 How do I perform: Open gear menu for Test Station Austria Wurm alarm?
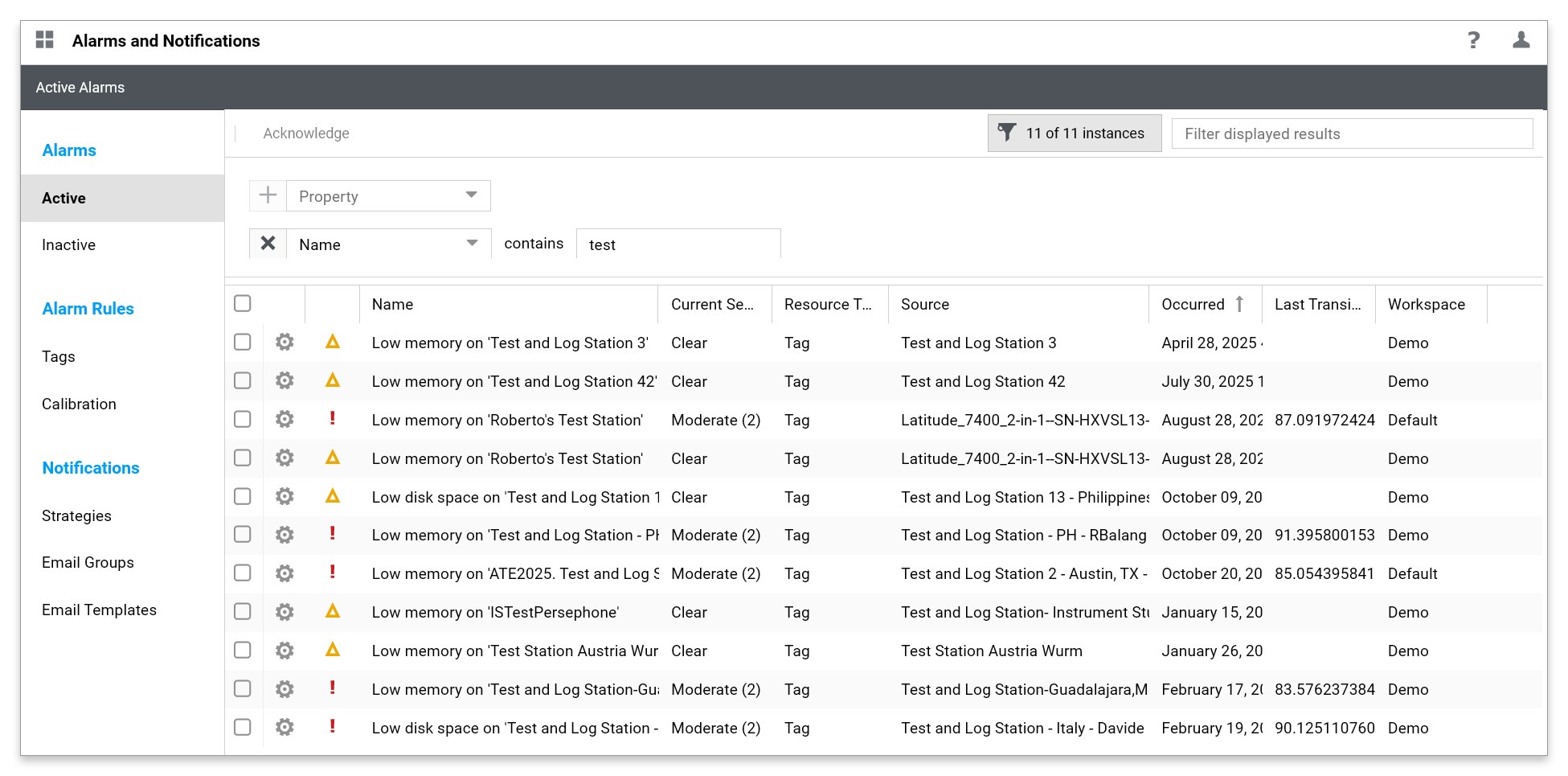(x=285, y=651)
